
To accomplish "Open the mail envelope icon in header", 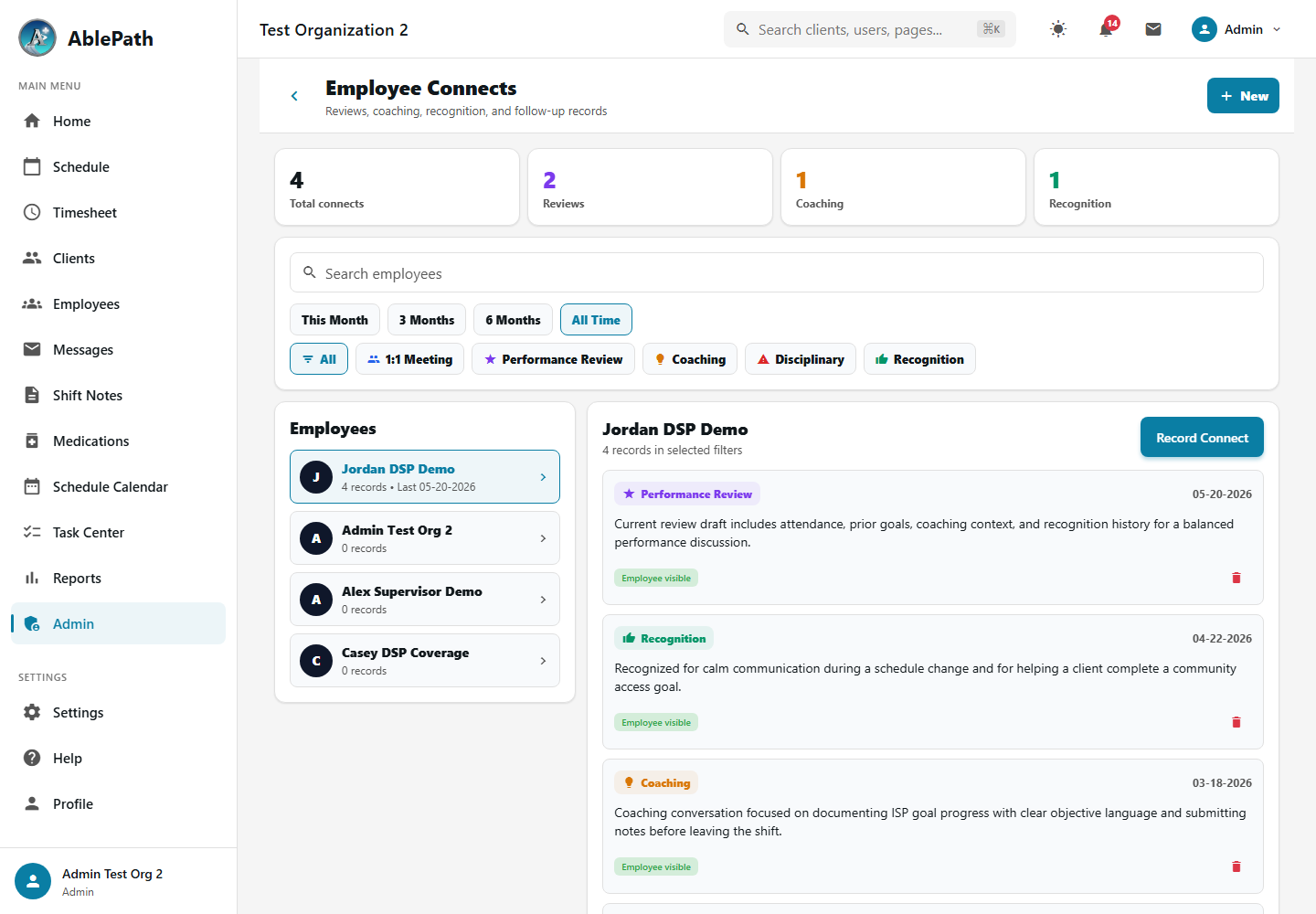I will (1153, 29).
